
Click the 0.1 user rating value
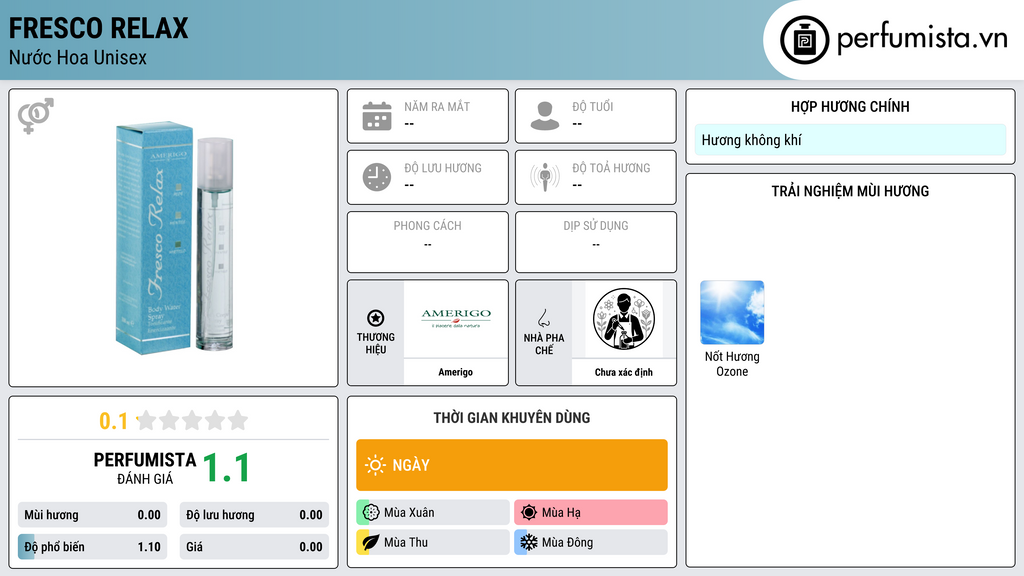[x=114, y=421]
